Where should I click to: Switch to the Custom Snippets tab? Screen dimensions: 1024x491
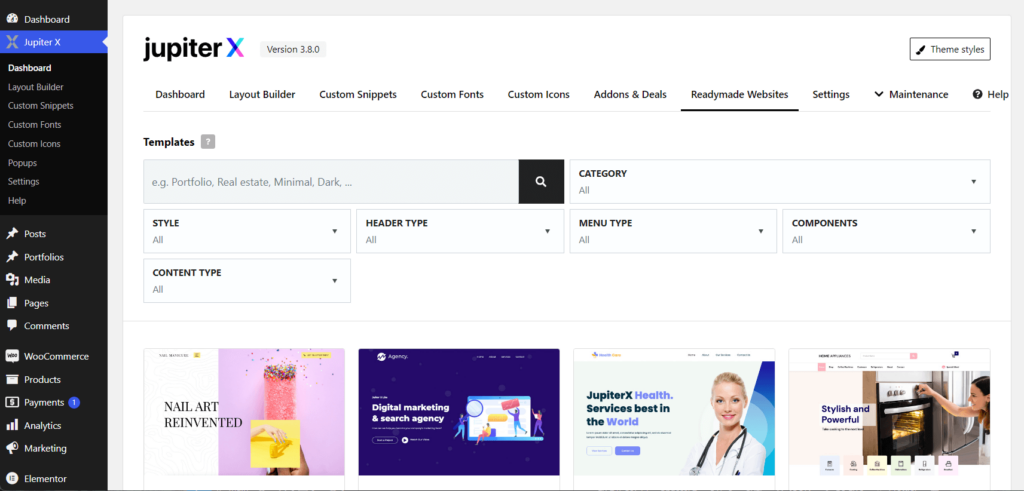pyautogui.click(x=358, y=95)
